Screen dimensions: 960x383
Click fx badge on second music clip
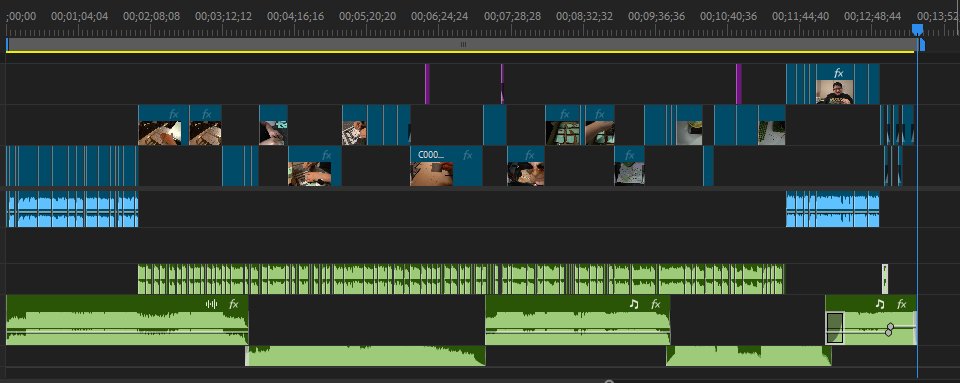pos(656,304)
